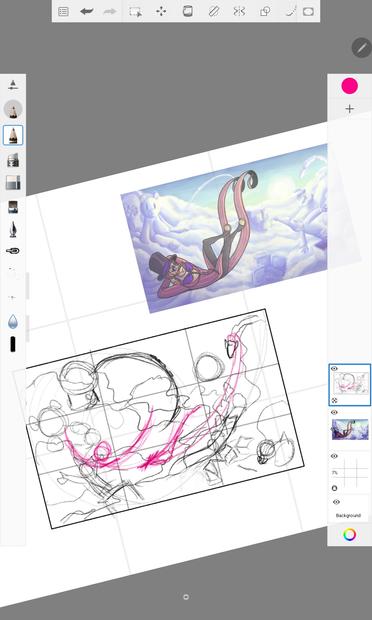Open the brush library at palette top

coord(13,85)
